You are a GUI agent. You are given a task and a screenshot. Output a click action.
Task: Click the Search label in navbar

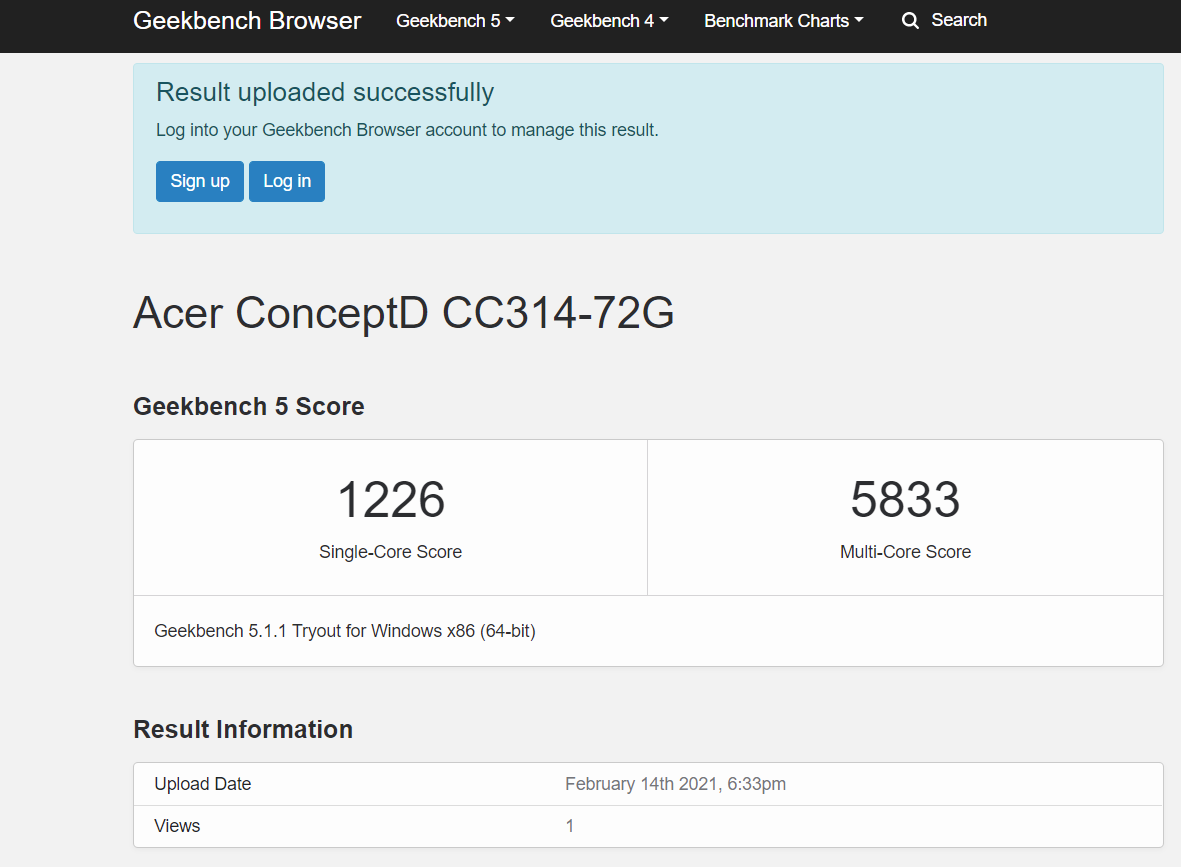958,20
